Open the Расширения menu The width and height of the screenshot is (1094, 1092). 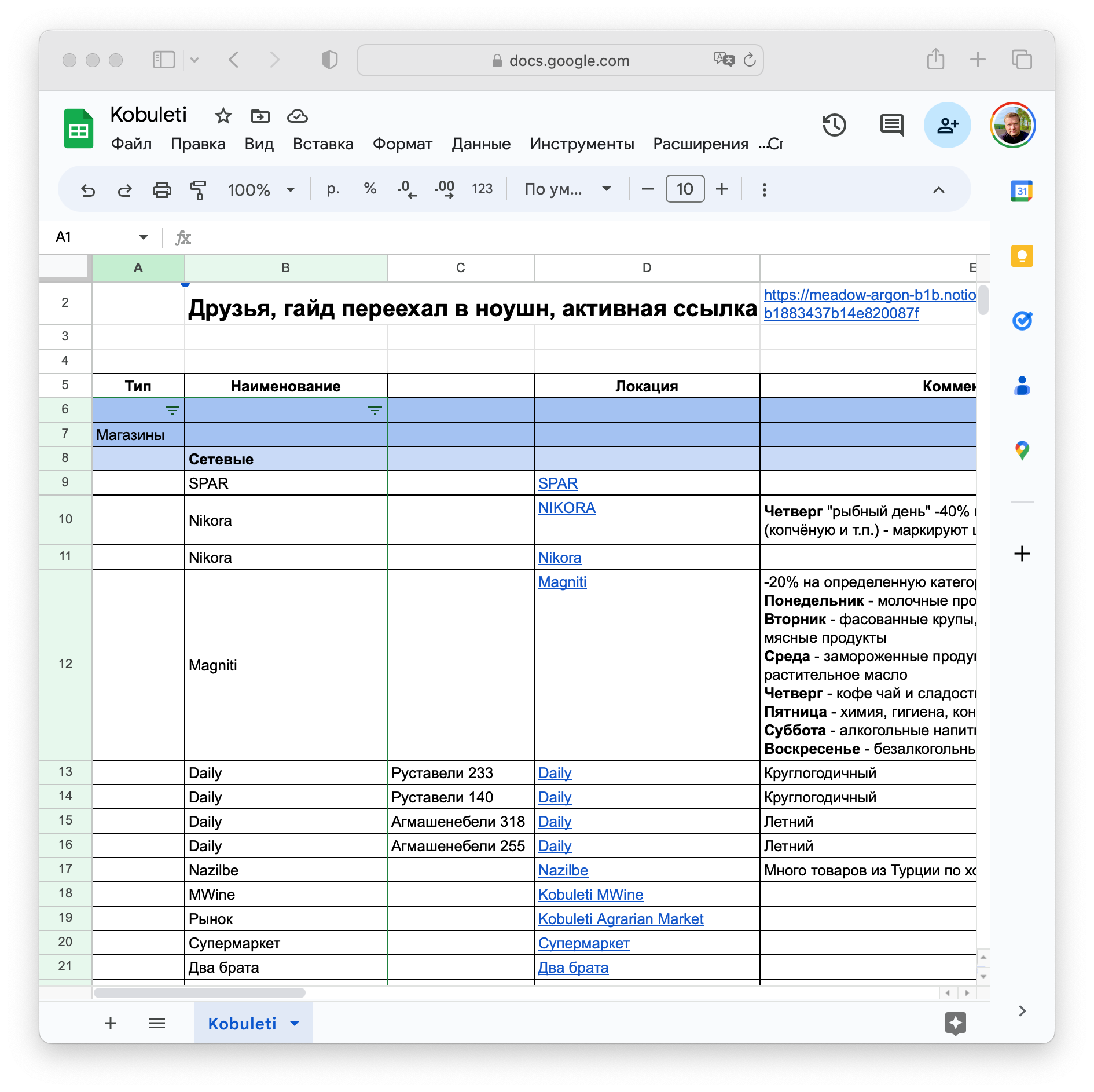coord(700,144)
